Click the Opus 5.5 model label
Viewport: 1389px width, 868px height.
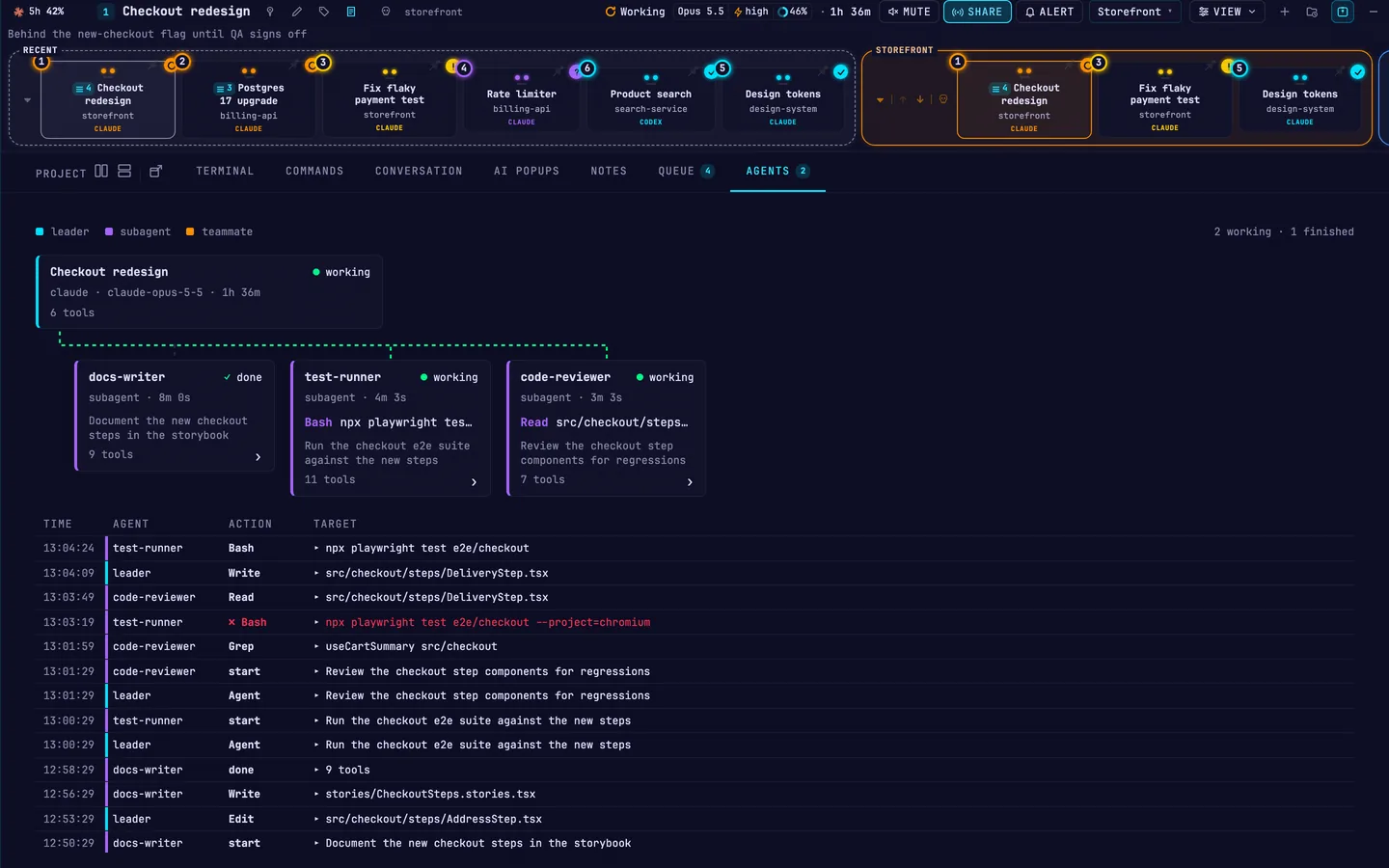[700, 12]
